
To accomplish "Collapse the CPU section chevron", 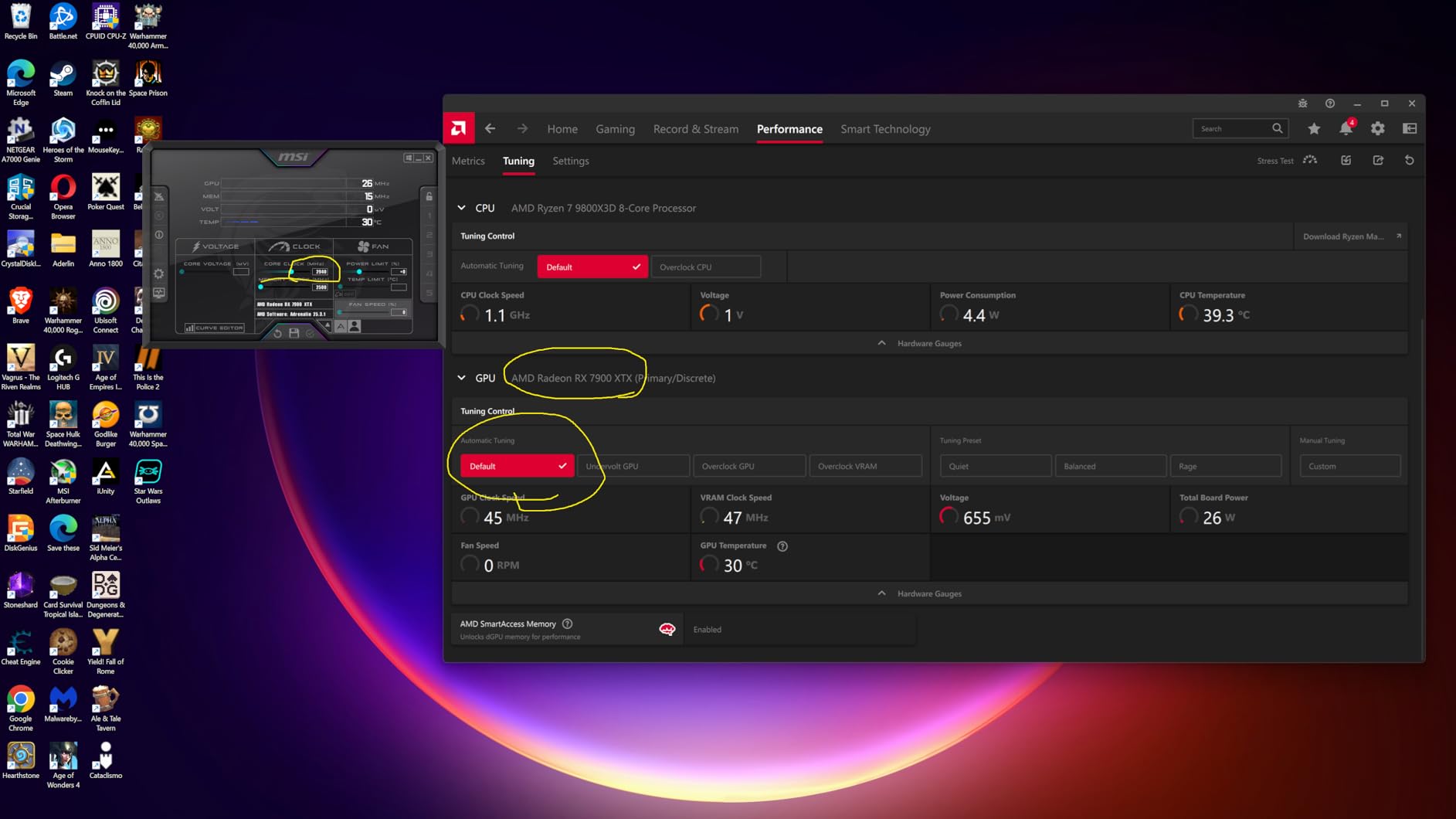I will coord(462,208).
